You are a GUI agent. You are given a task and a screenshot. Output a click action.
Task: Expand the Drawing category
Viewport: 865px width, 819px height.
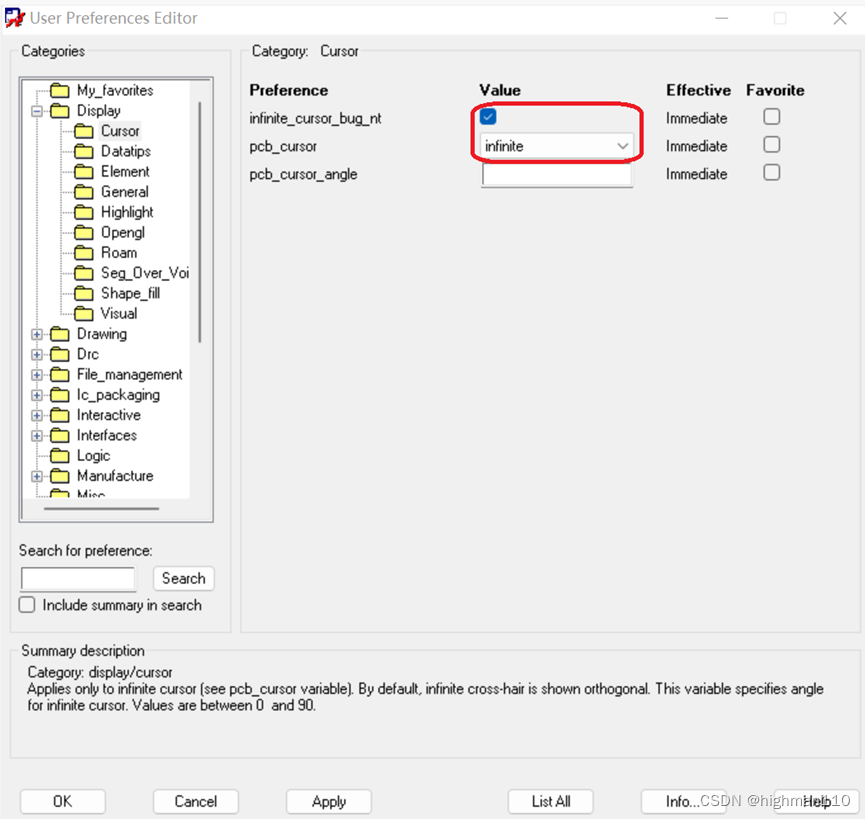click(x=37, y=334)
